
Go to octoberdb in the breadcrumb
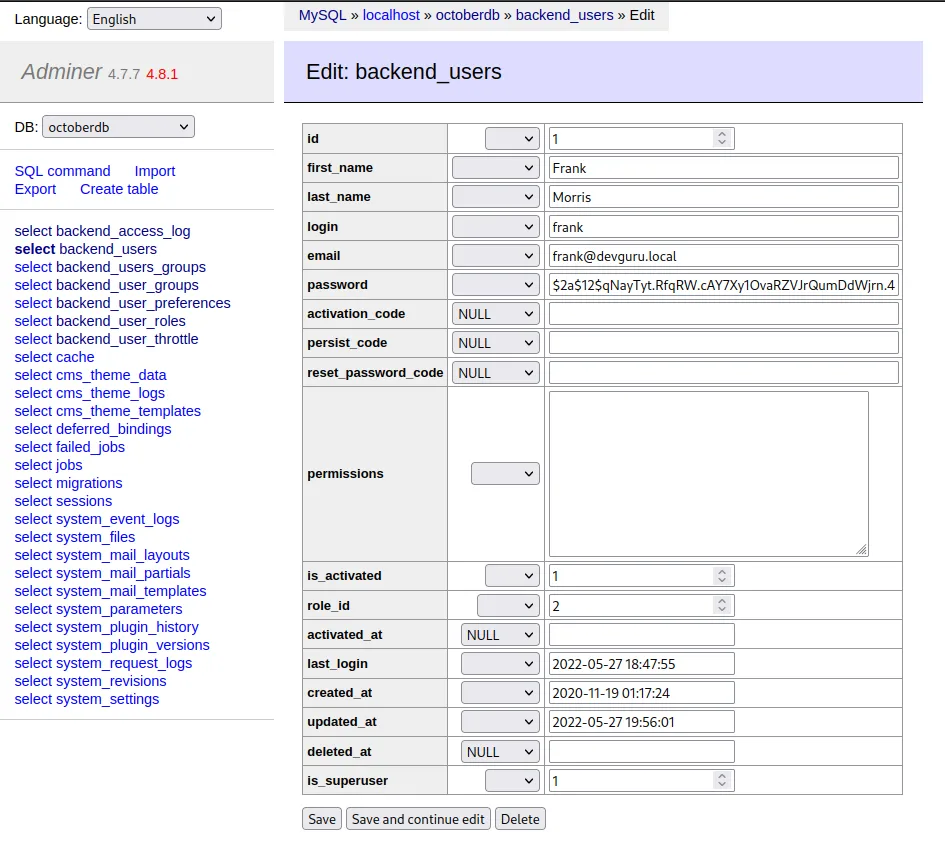(x=469, y=15)
